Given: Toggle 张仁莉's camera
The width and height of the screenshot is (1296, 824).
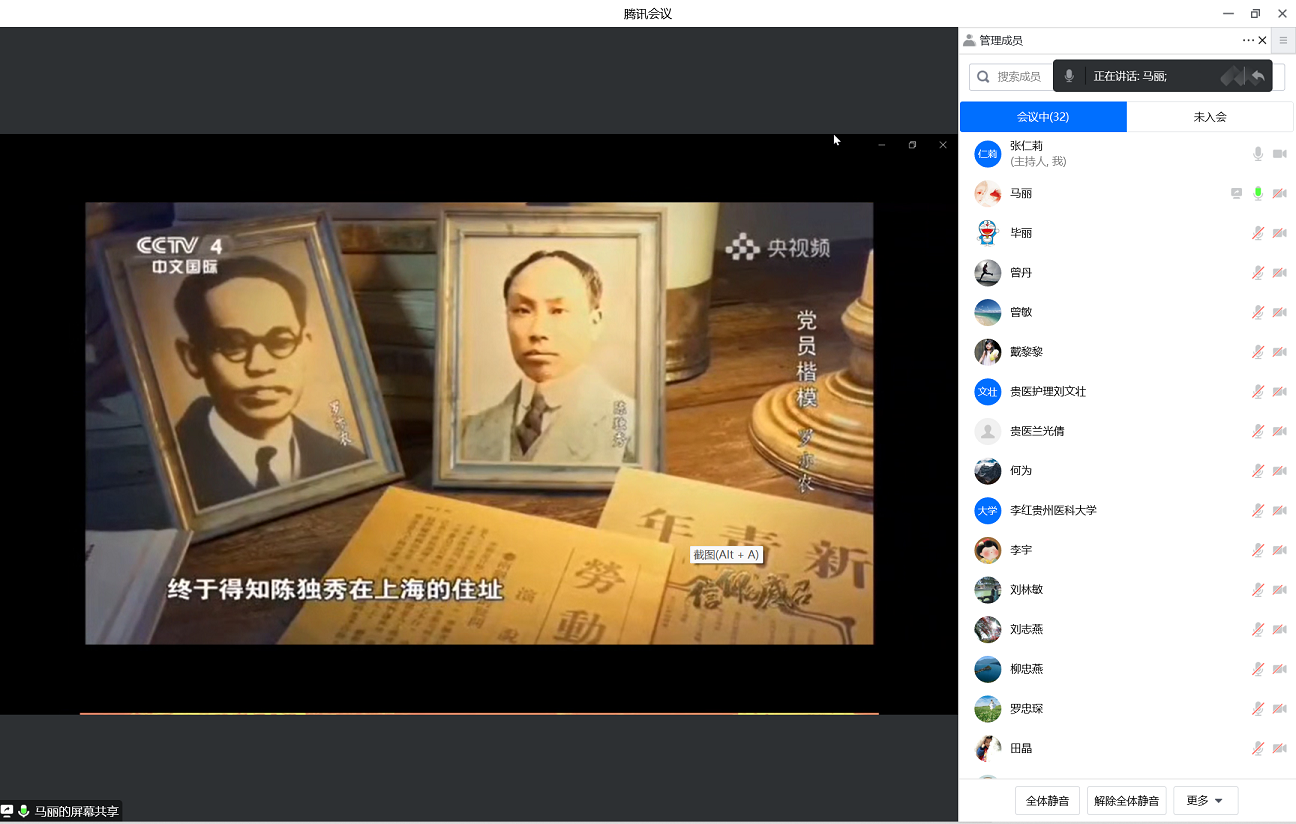Looking at the screenshot, I should (x=1279, y=154).
